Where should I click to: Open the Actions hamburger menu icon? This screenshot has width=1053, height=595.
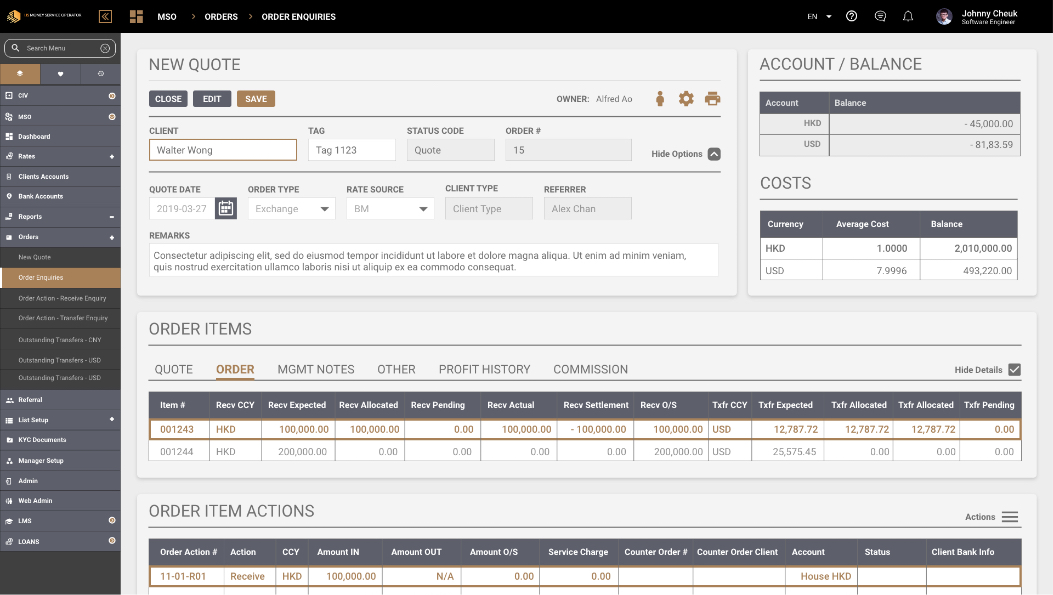coord(1010,517)
